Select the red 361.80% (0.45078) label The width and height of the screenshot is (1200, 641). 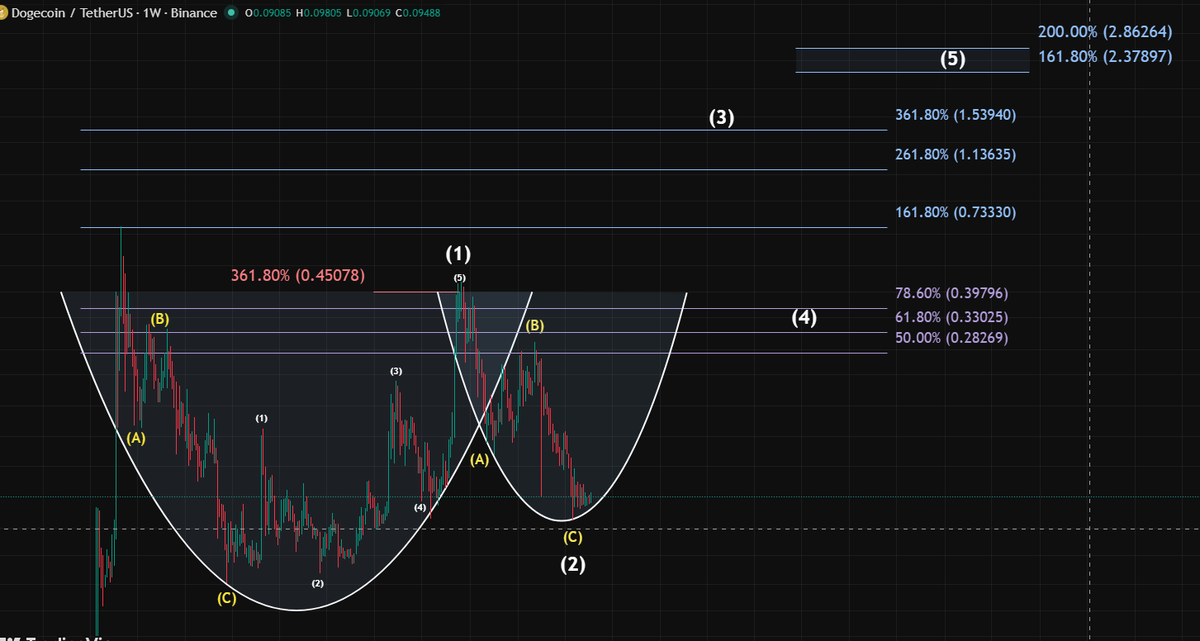tap(297, 275)
